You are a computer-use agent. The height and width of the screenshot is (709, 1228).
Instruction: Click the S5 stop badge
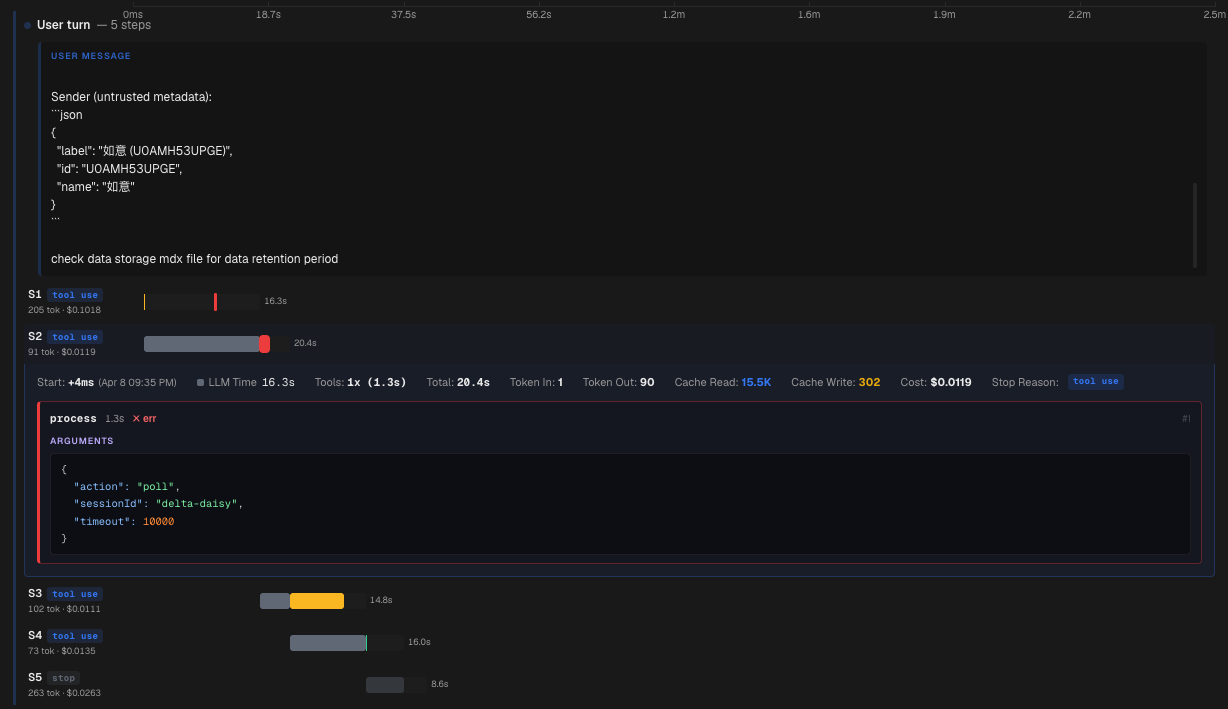[63, 678]
